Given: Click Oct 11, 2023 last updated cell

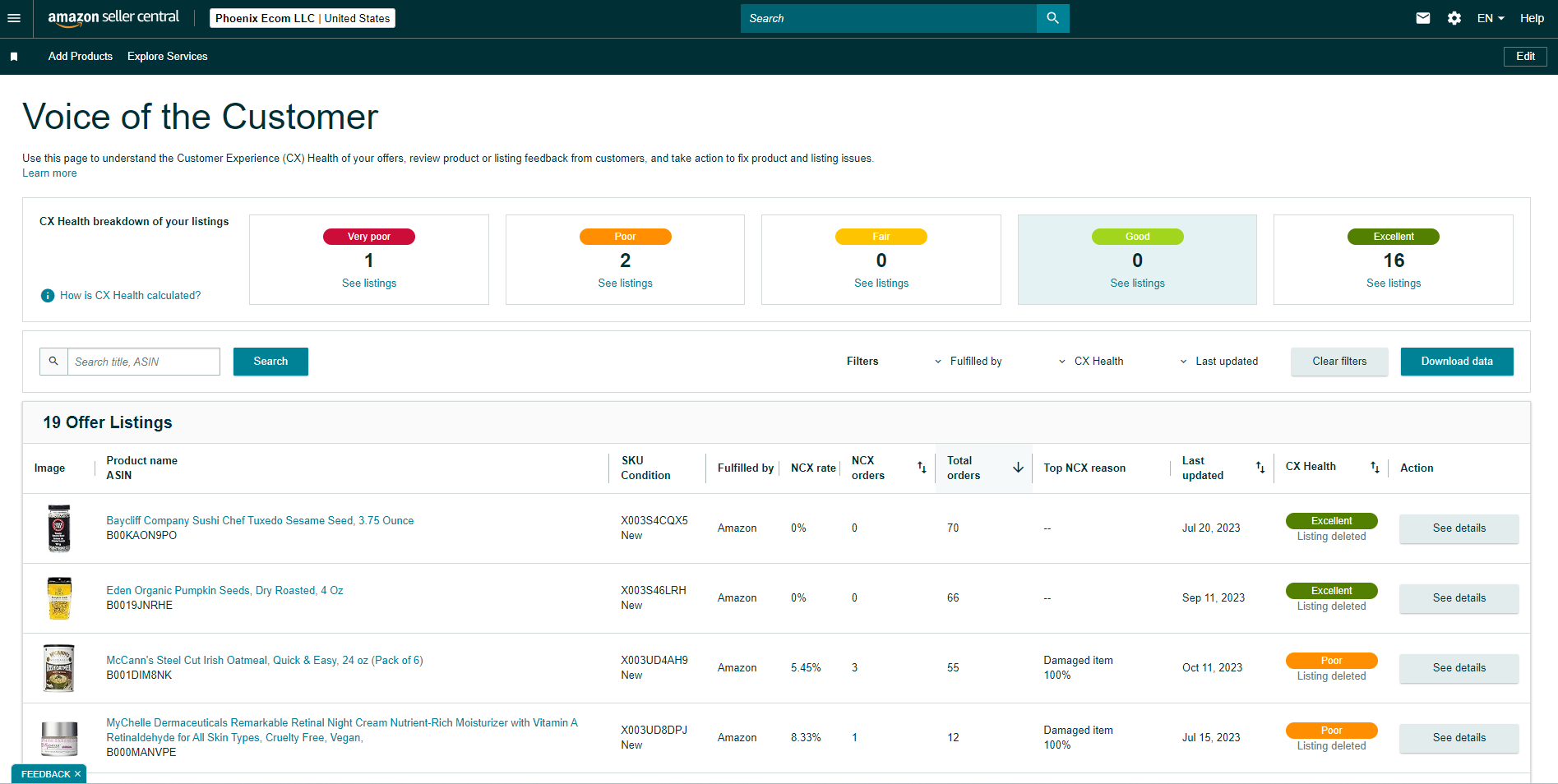Looking at the screenshot, I should 1212,668.
